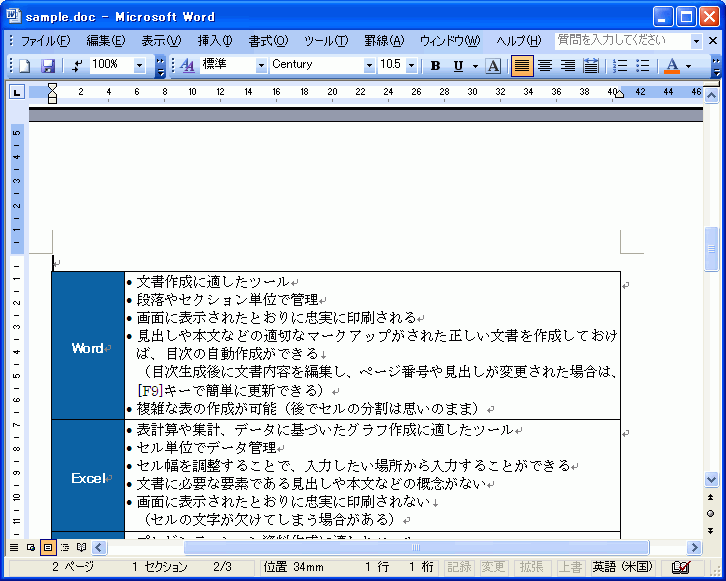Open the ファイル(F) menu
The width and height of the screenshot is (726, 581).
point(46,41)
